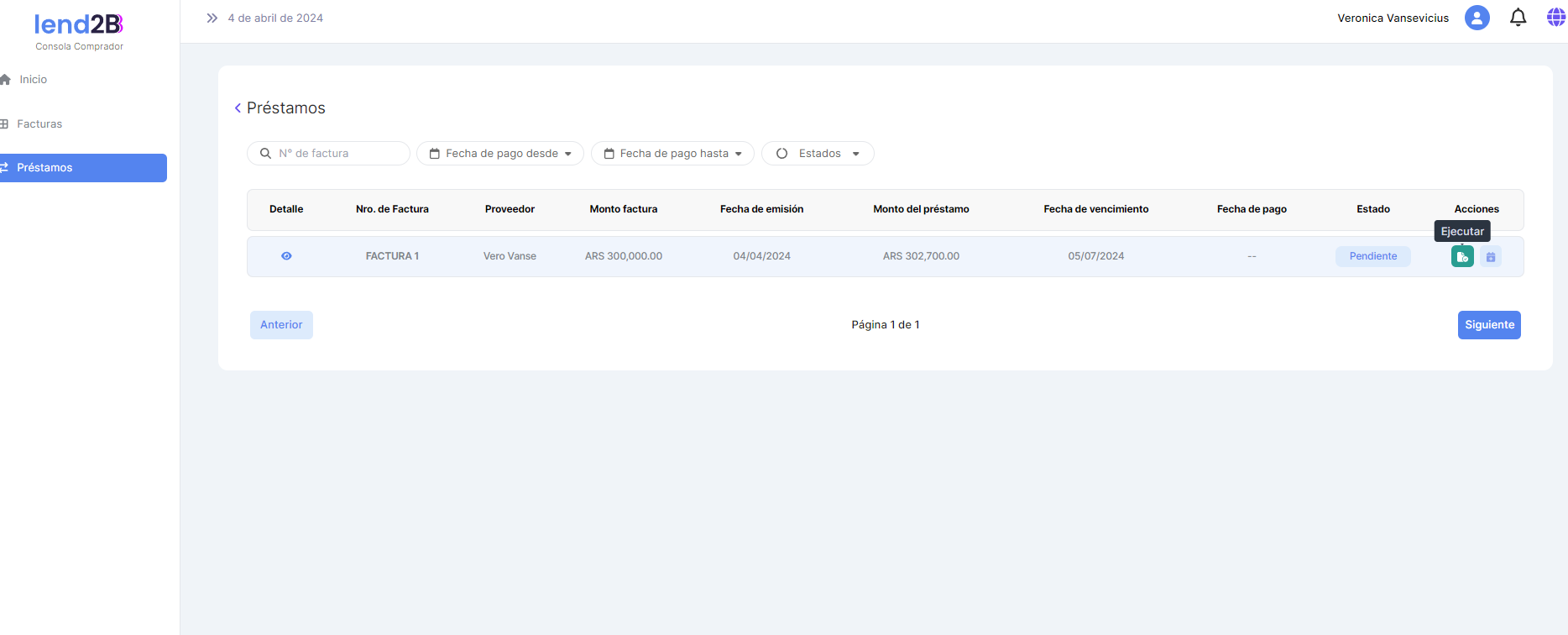Click the green Ejecutar loan icon
This screenshot has width=1568, height=635.
pyautogui.click(x=1462, y=256)
